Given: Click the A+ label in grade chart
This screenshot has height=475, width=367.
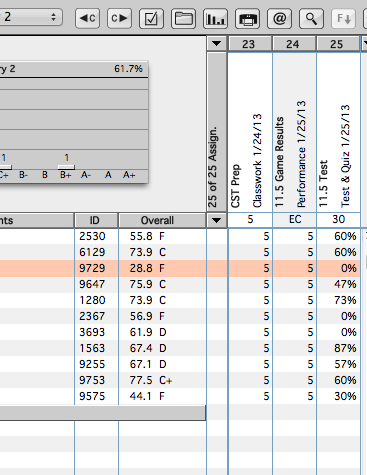Looking at the screenshot, I should tap(129, 175).
